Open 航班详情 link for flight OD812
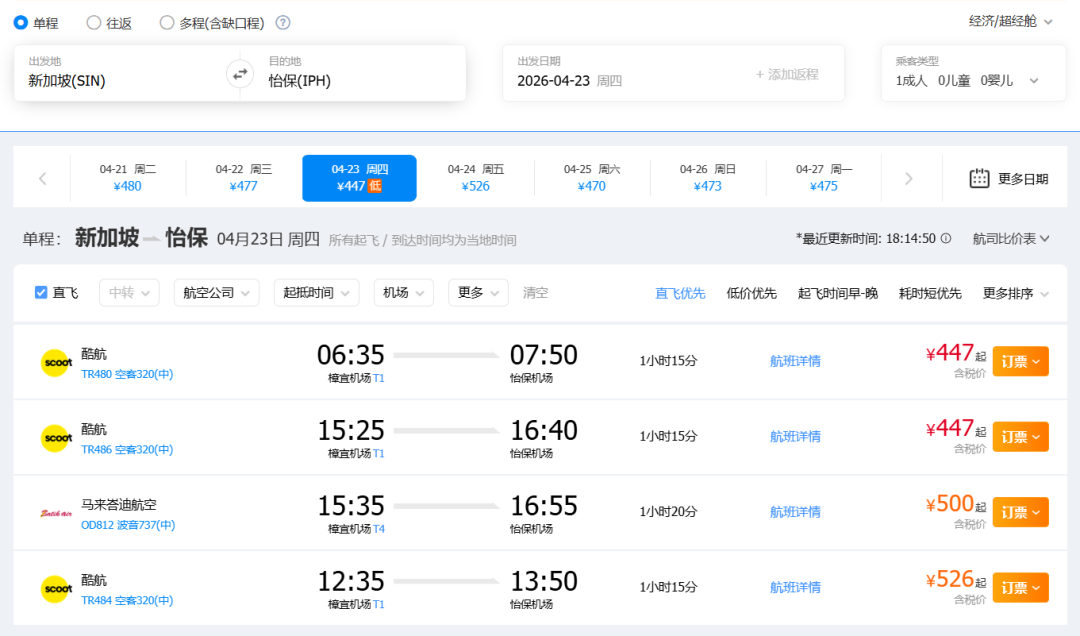 tap(795, 512)
